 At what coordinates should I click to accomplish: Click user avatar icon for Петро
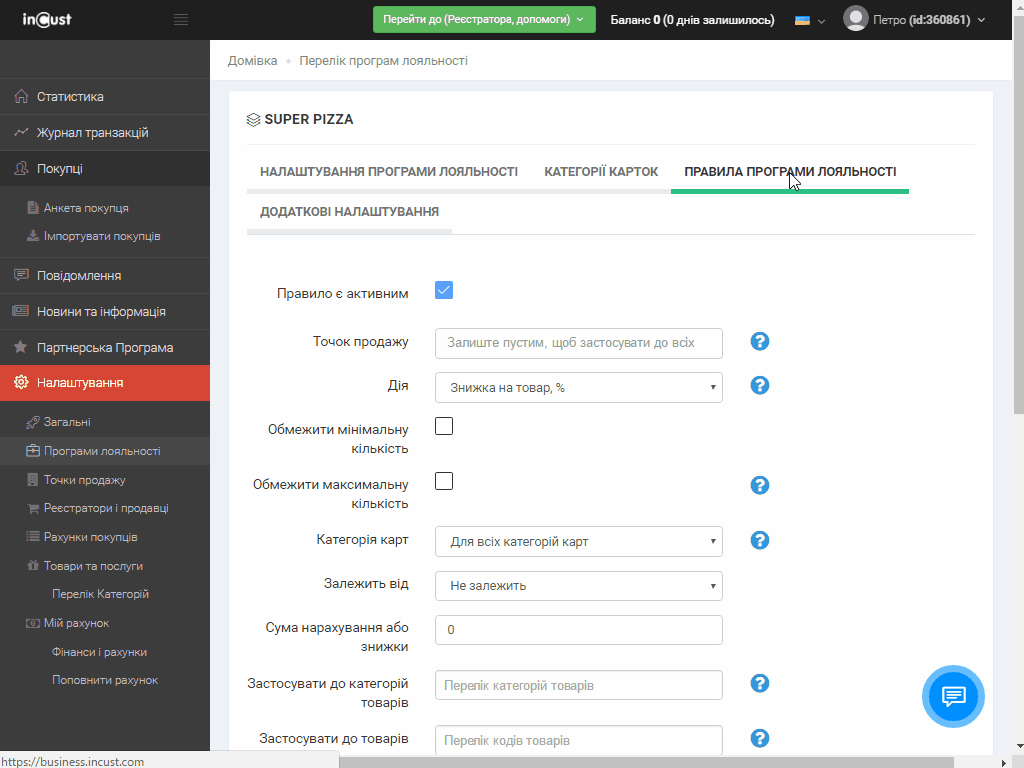click(855, 19)
